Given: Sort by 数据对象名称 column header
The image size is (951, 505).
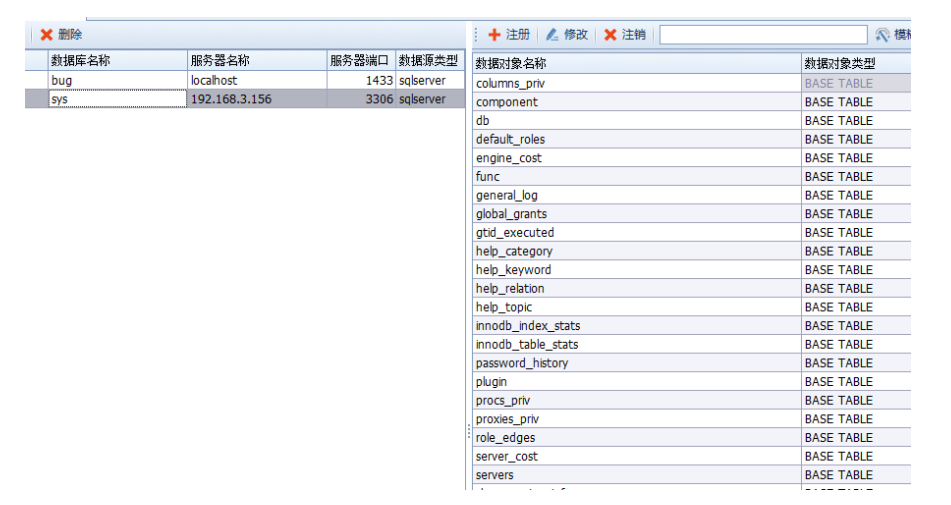Looking at the screenshot, I should point(636,64).
